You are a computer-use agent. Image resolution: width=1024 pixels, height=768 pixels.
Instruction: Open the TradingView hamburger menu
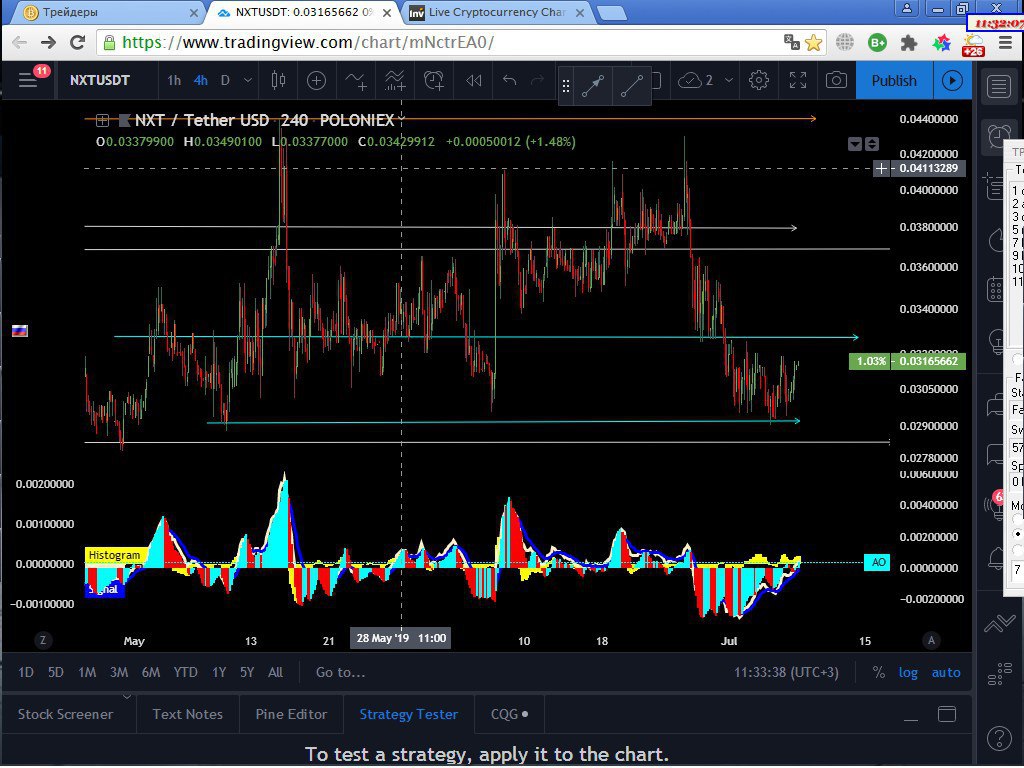pyautogui.click(x=27, y=80)
